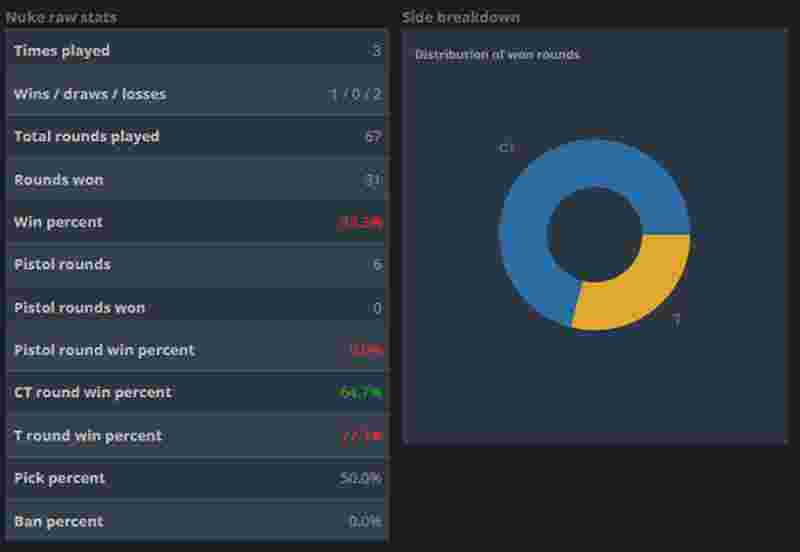Click the Ban percent value 0.0%
The image size is (800, 552).
coord(365,521)
